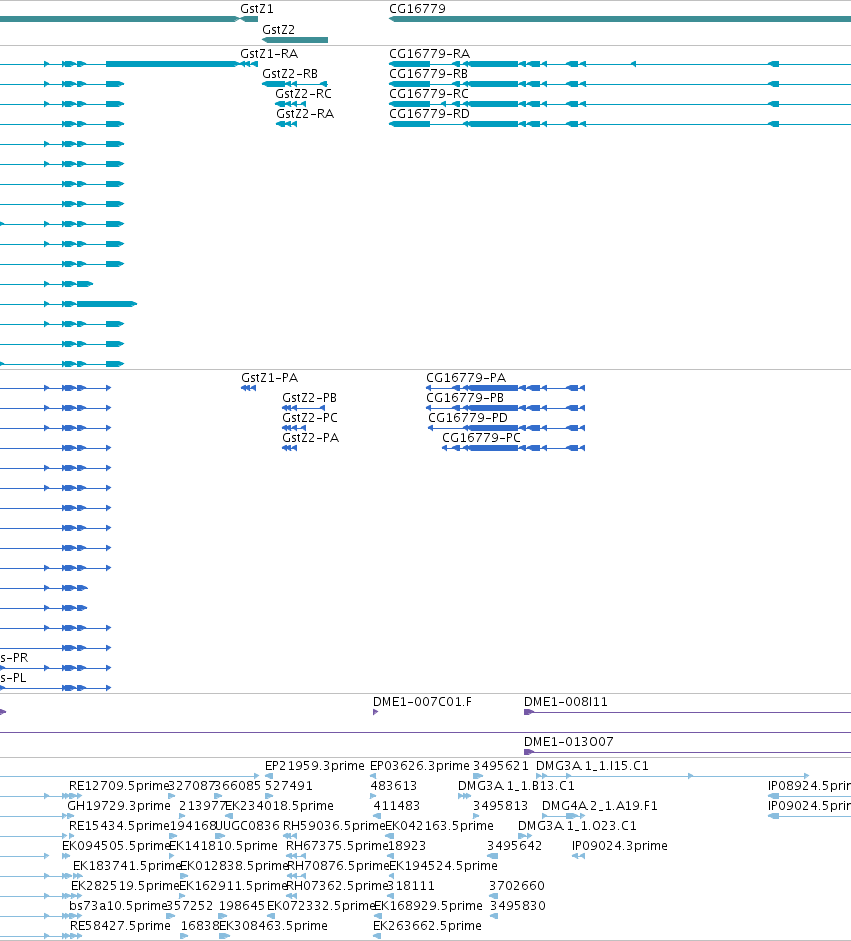Pick the DMG3A.1_1.B13.C1 label
This screenshot has width=851, height=941.
coord(516,786)
